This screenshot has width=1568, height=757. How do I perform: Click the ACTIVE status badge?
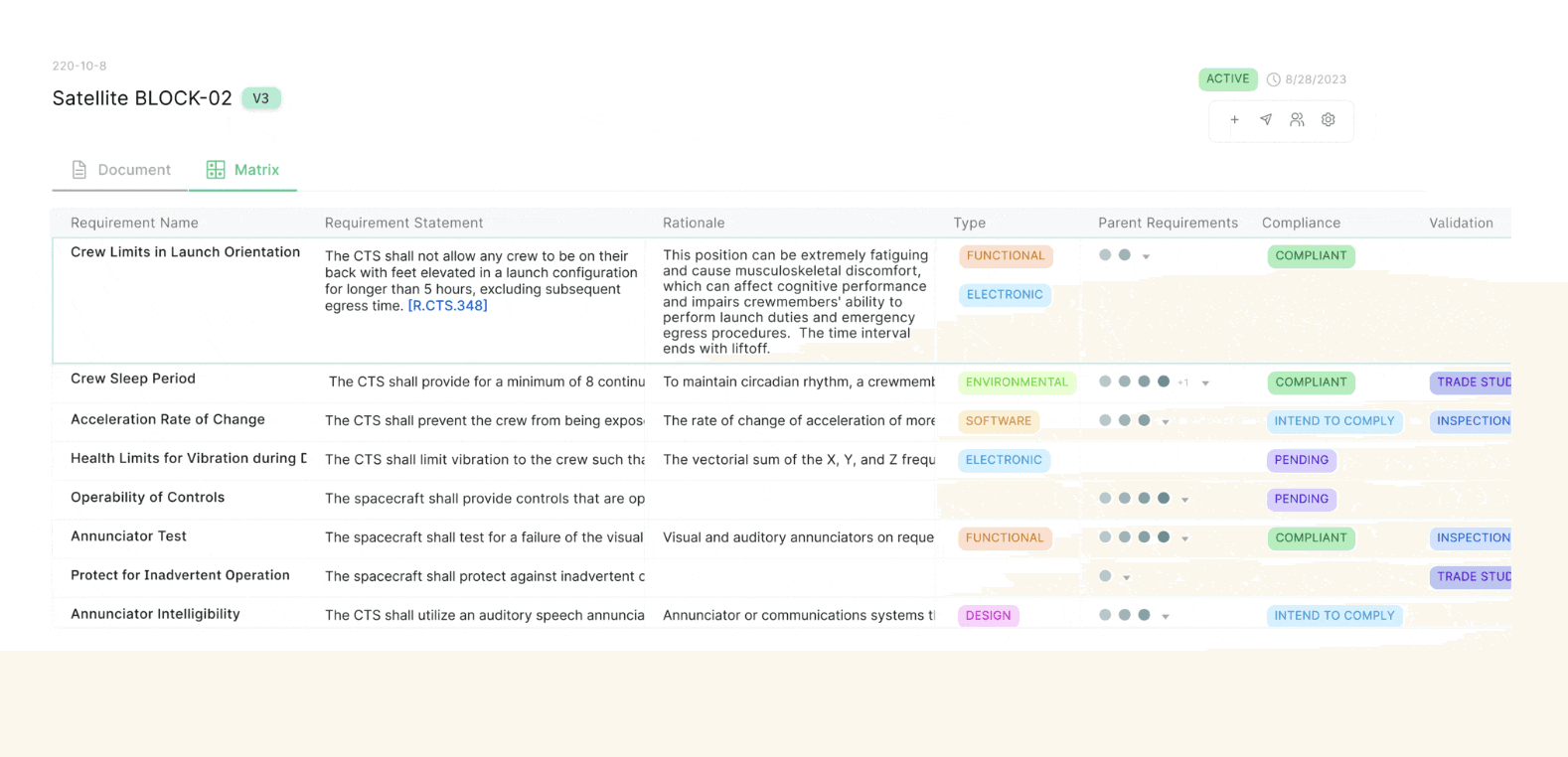point(1228,78)
